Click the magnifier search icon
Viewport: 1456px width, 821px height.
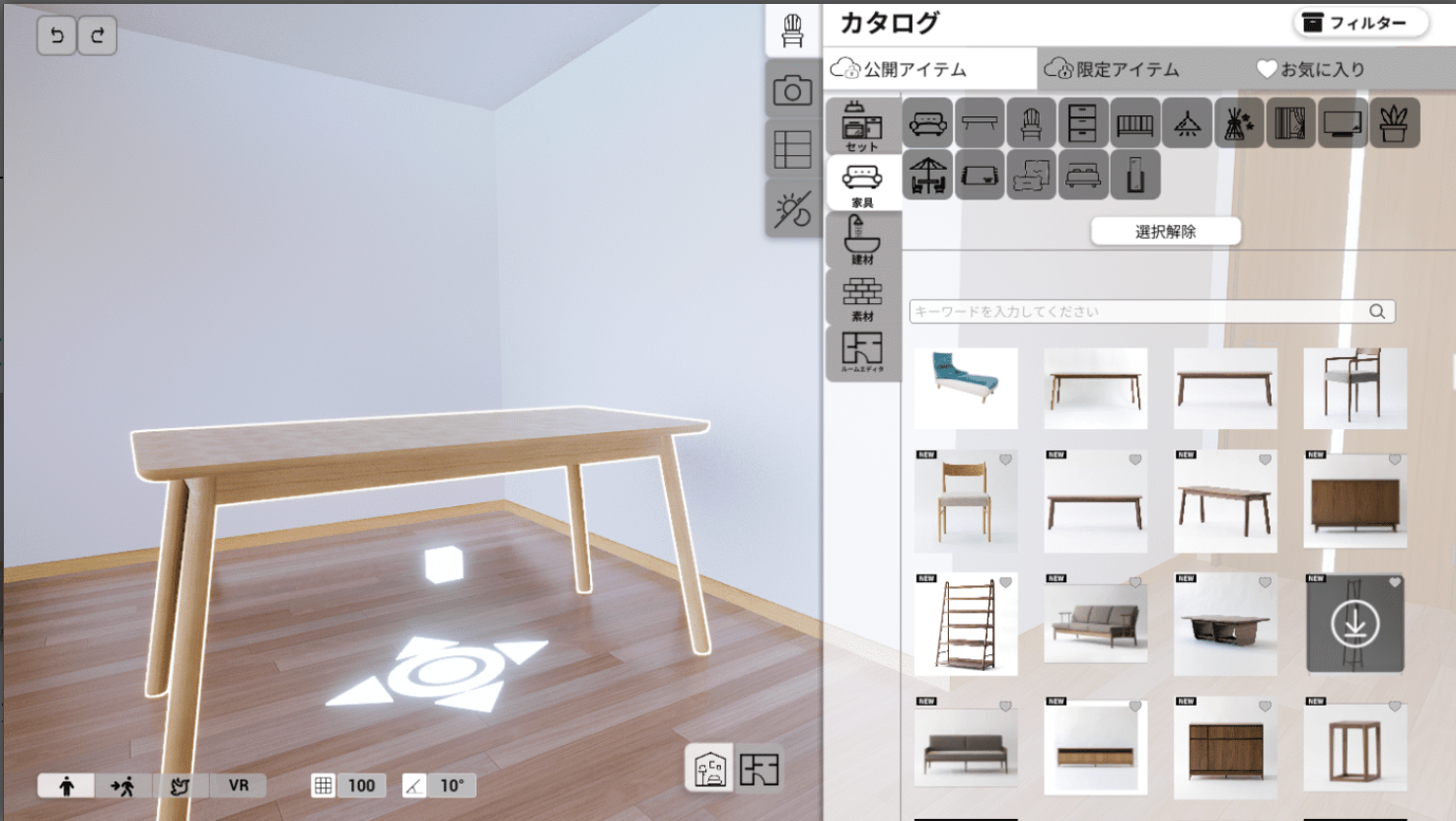(1377, 312)
